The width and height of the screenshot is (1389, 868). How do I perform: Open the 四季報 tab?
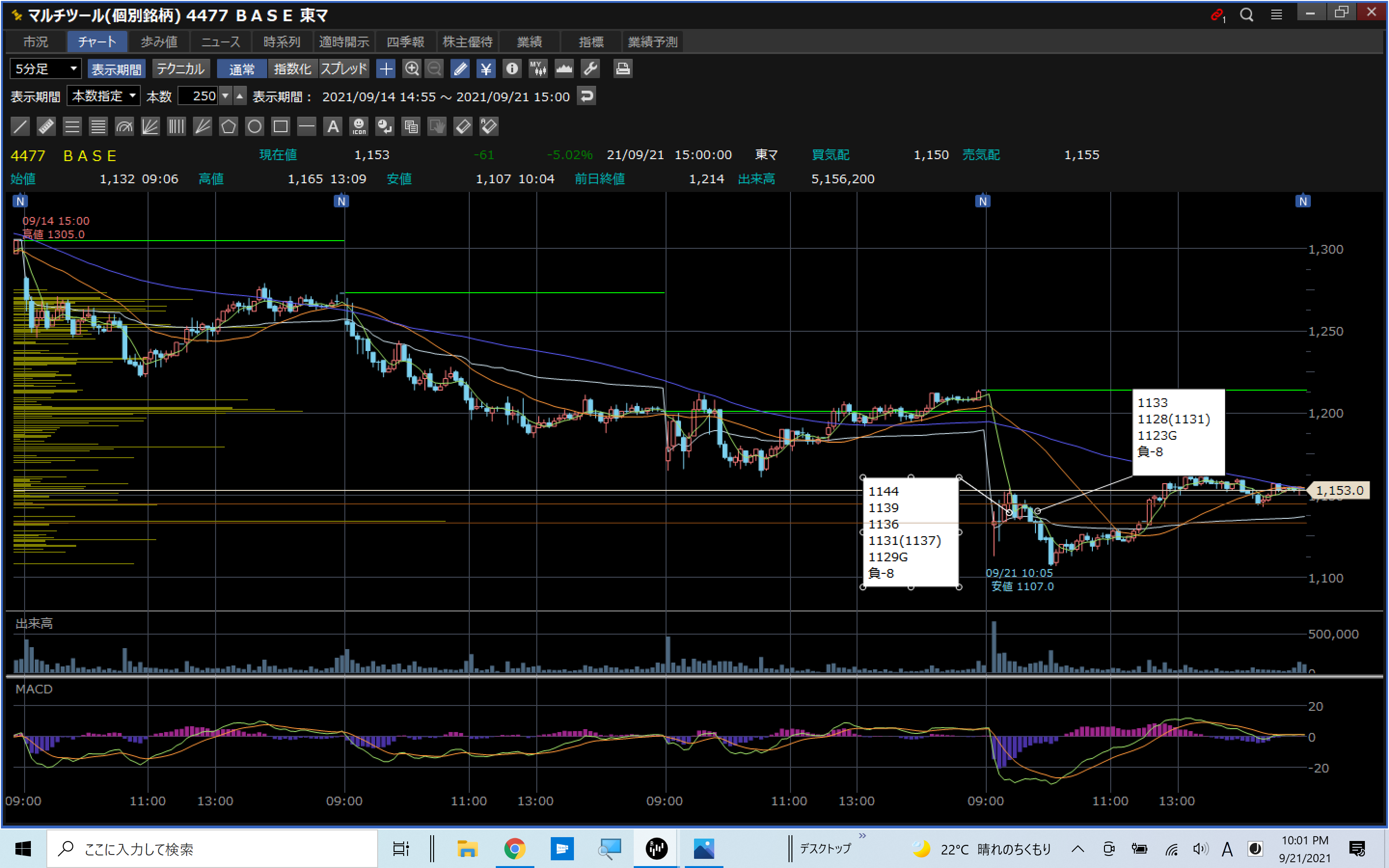(405, 42)
